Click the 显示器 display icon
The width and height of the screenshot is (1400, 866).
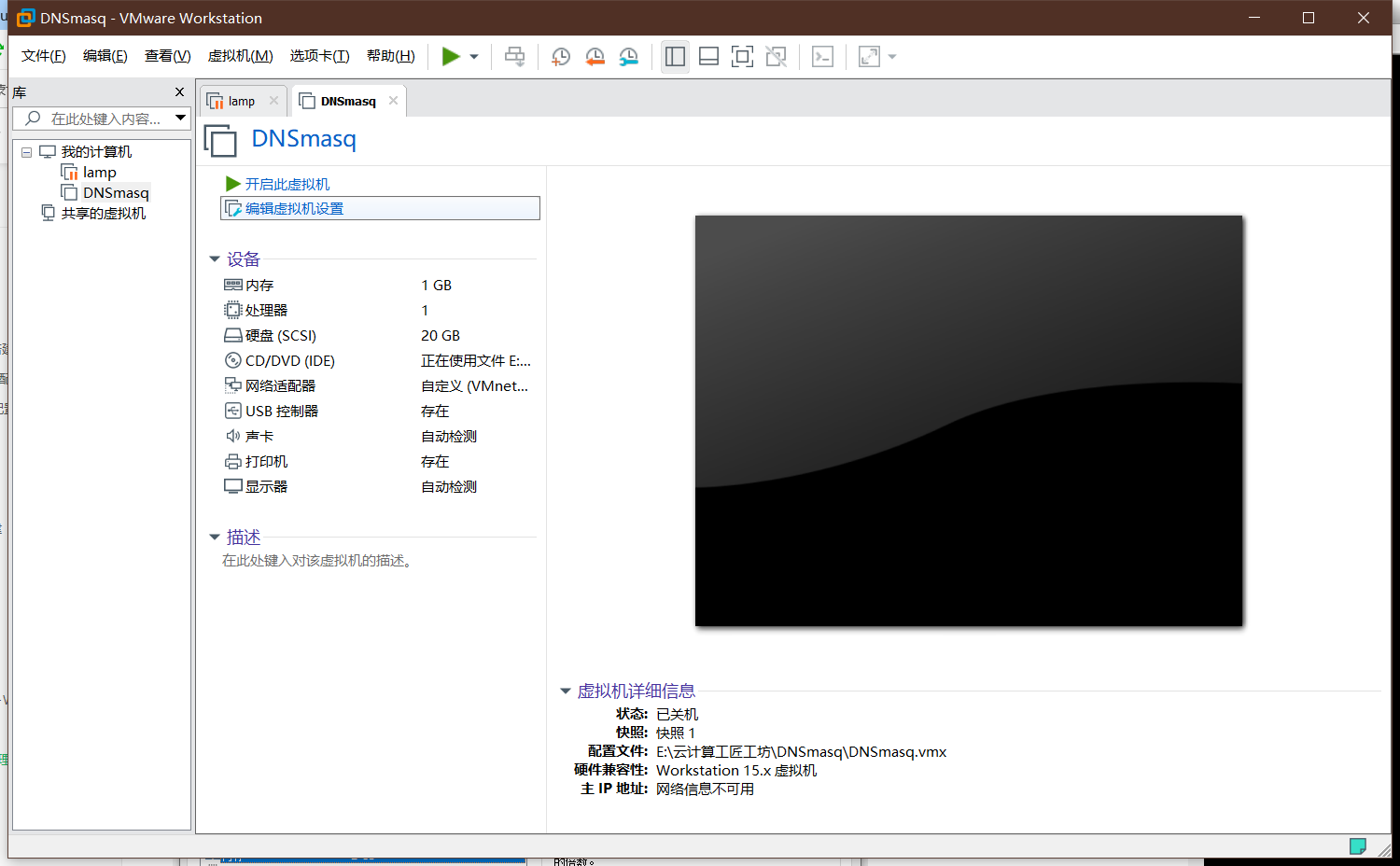pyautogui.click(x=233, y=486)
